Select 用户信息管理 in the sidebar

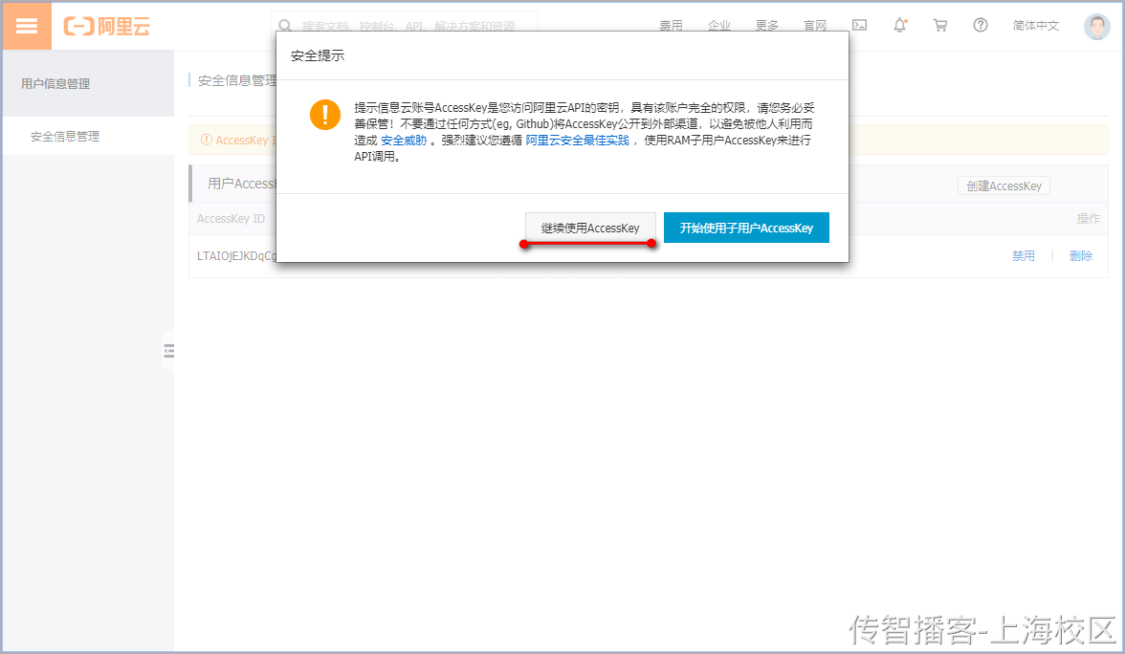(55, 83)
